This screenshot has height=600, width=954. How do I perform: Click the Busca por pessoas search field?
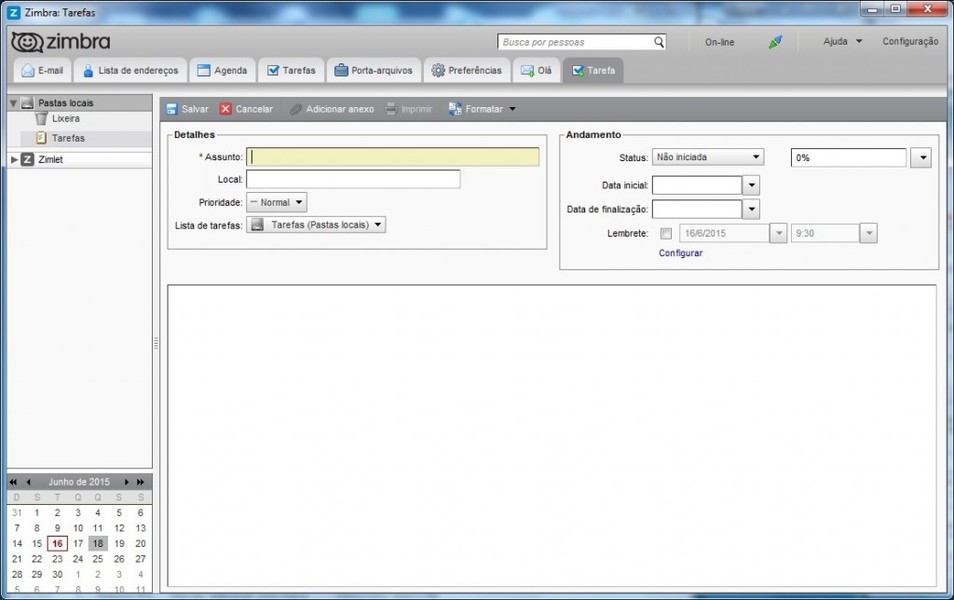click(575, 42)
